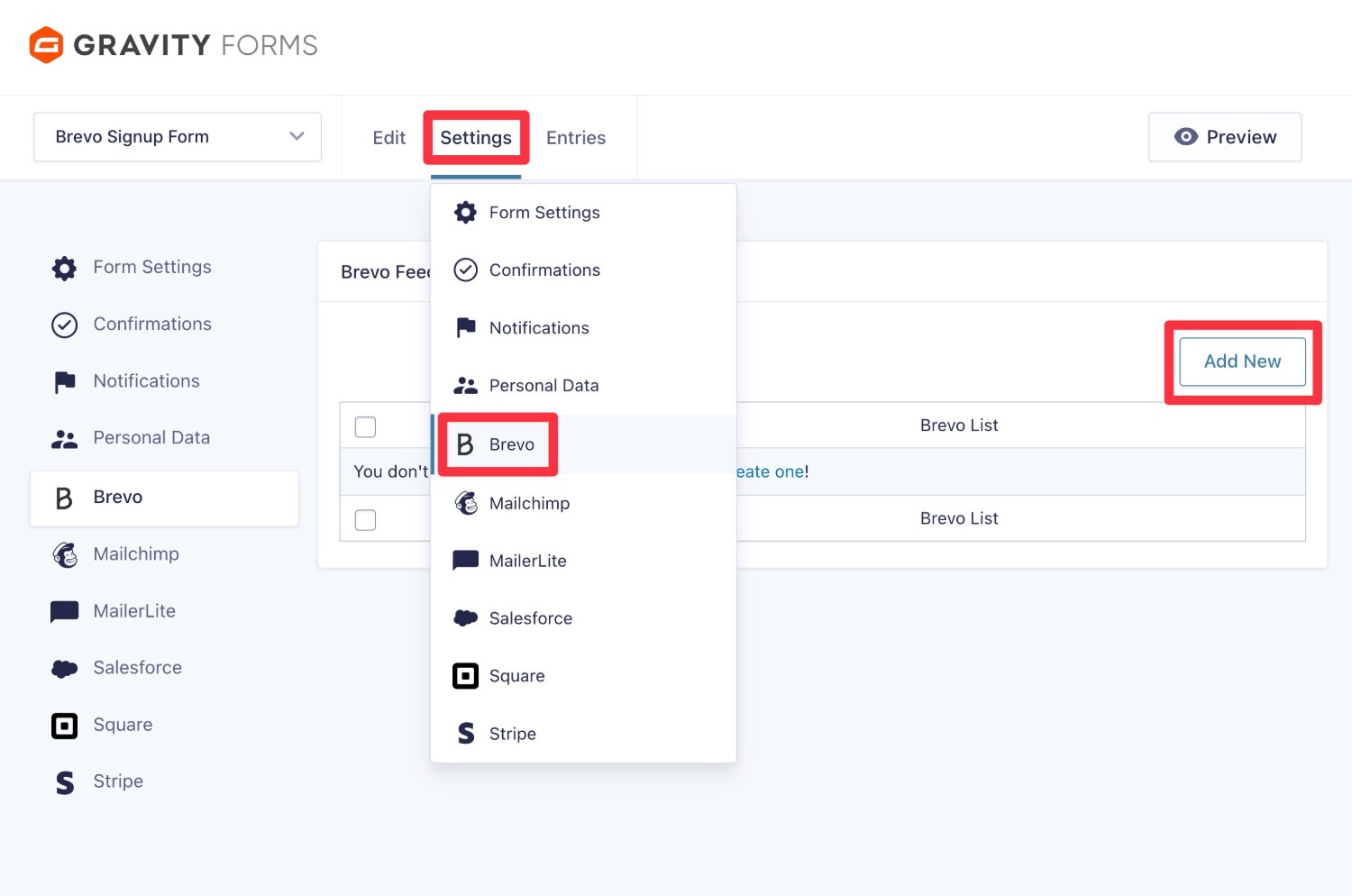The image size is (1352, 896).
Task: Click dropdown menu Form Settings gear icon
Action: tap(465, 213)
